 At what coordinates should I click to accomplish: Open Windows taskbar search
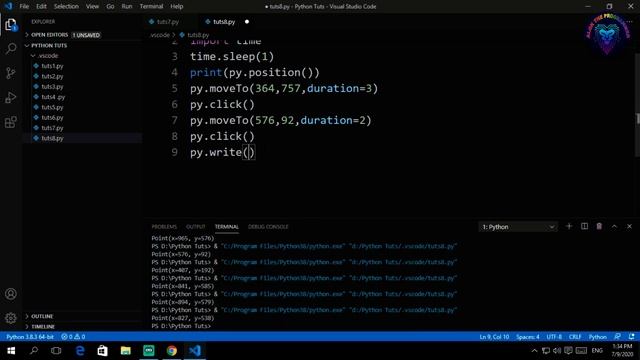34,351
